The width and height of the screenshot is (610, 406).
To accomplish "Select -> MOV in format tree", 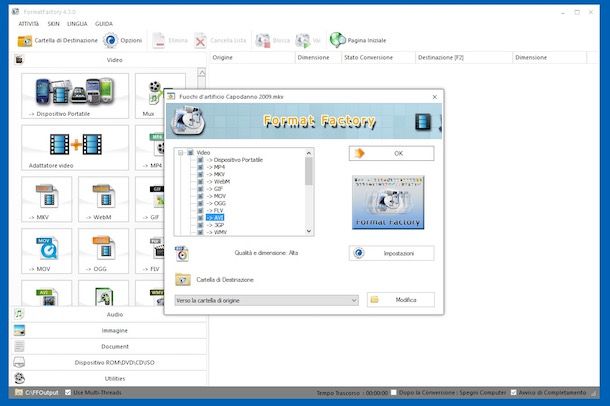I will tap(216, 196).
